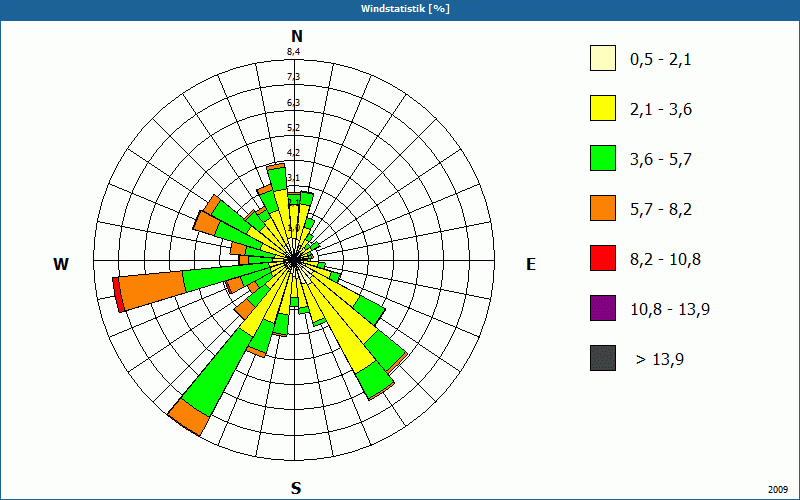The height and width of the screenshot is (500, 800).
Task: Click the legend label '0,5 - 2,1'
Action: (x=661, y=60)
